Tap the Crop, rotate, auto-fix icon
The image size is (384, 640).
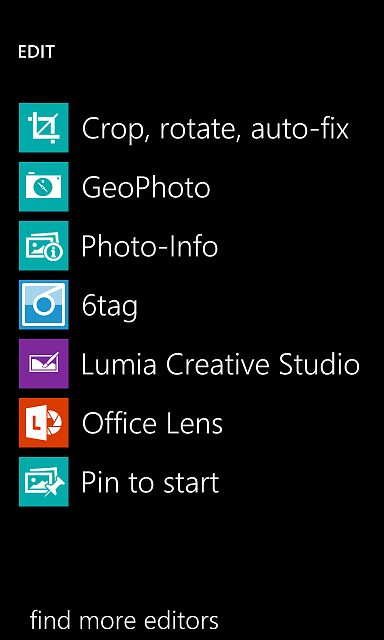click(x=44, y=128)
